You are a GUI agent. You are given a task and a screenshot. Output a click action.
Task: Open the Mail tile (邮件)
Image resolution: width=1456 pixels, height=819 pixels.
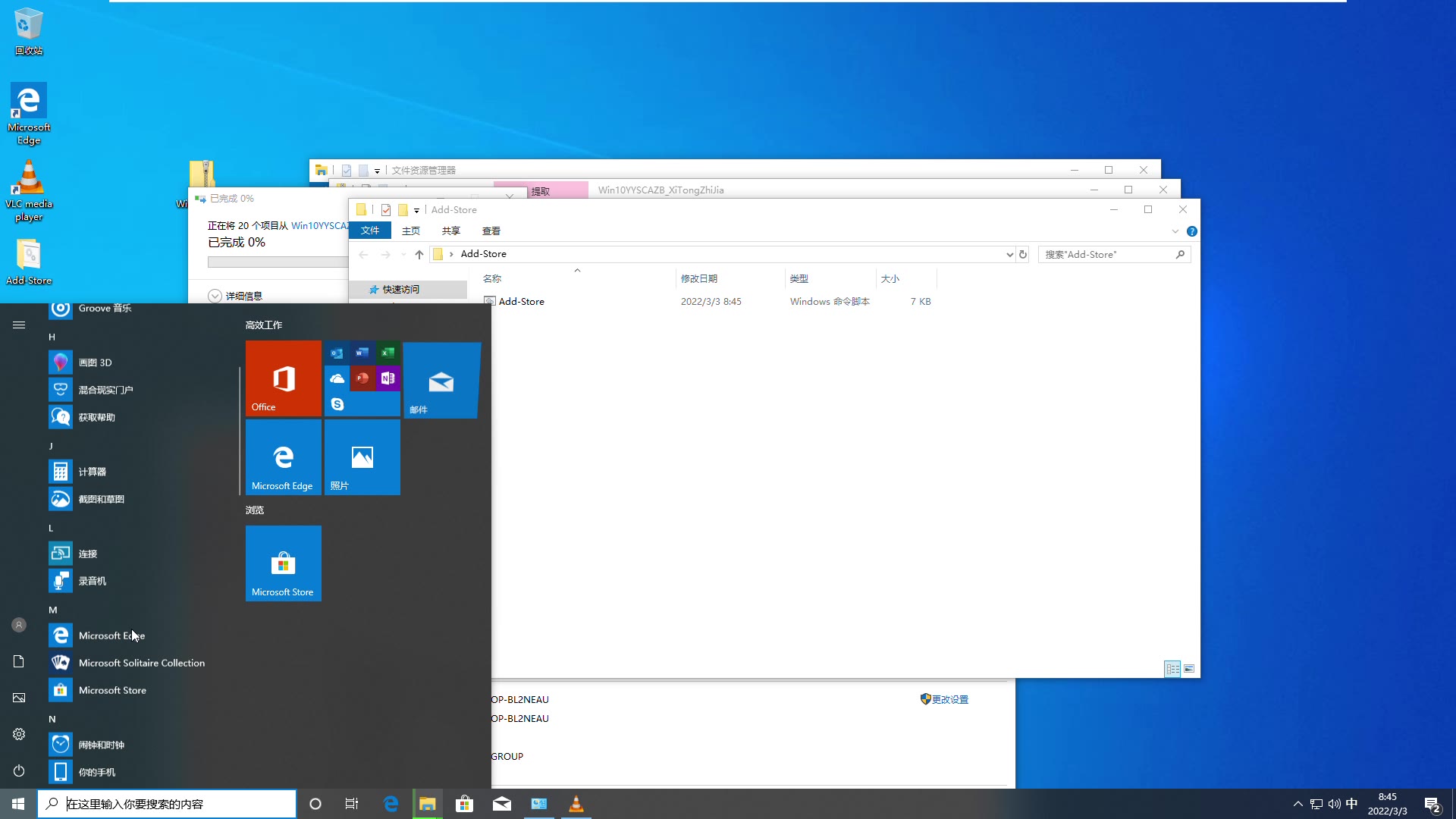(x=441, y=380)
